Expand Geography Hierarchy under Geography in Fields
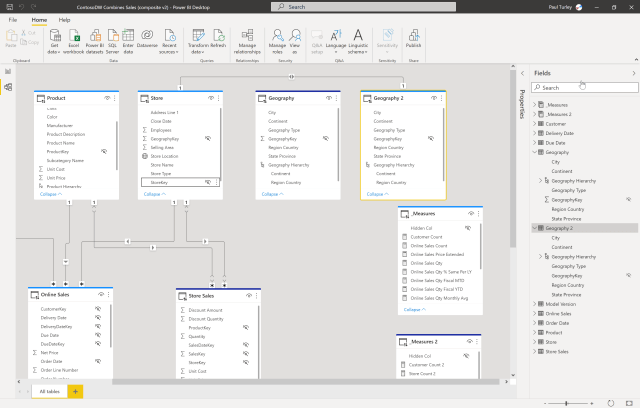This screenshot has width=640, height=408. [x=540, y=180]
